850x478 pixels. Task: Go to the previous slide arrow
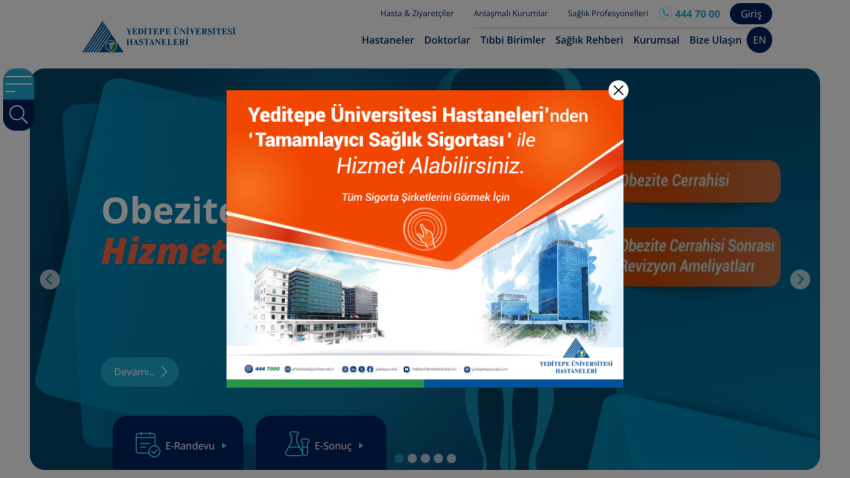(49, 279)
